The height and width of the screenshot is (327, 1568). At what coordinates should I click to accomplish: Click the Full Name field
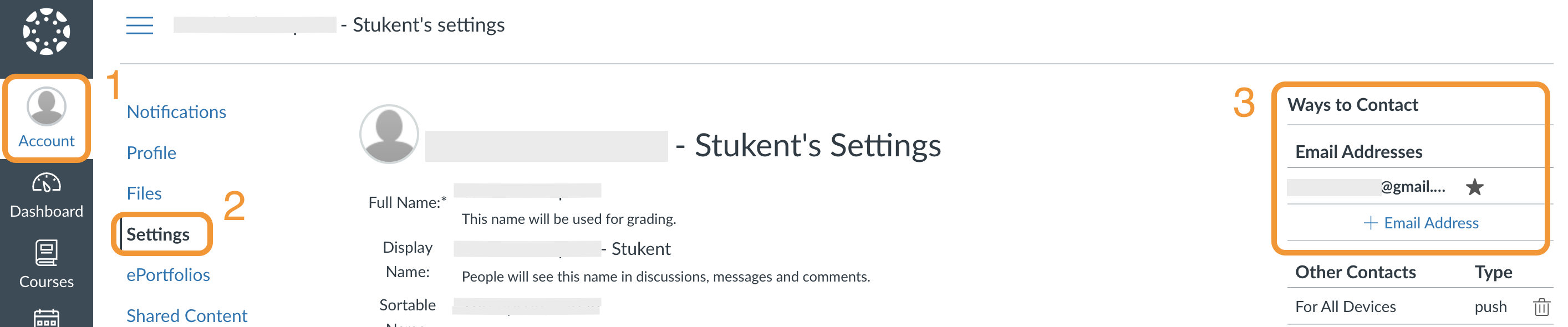coord(527,191)
